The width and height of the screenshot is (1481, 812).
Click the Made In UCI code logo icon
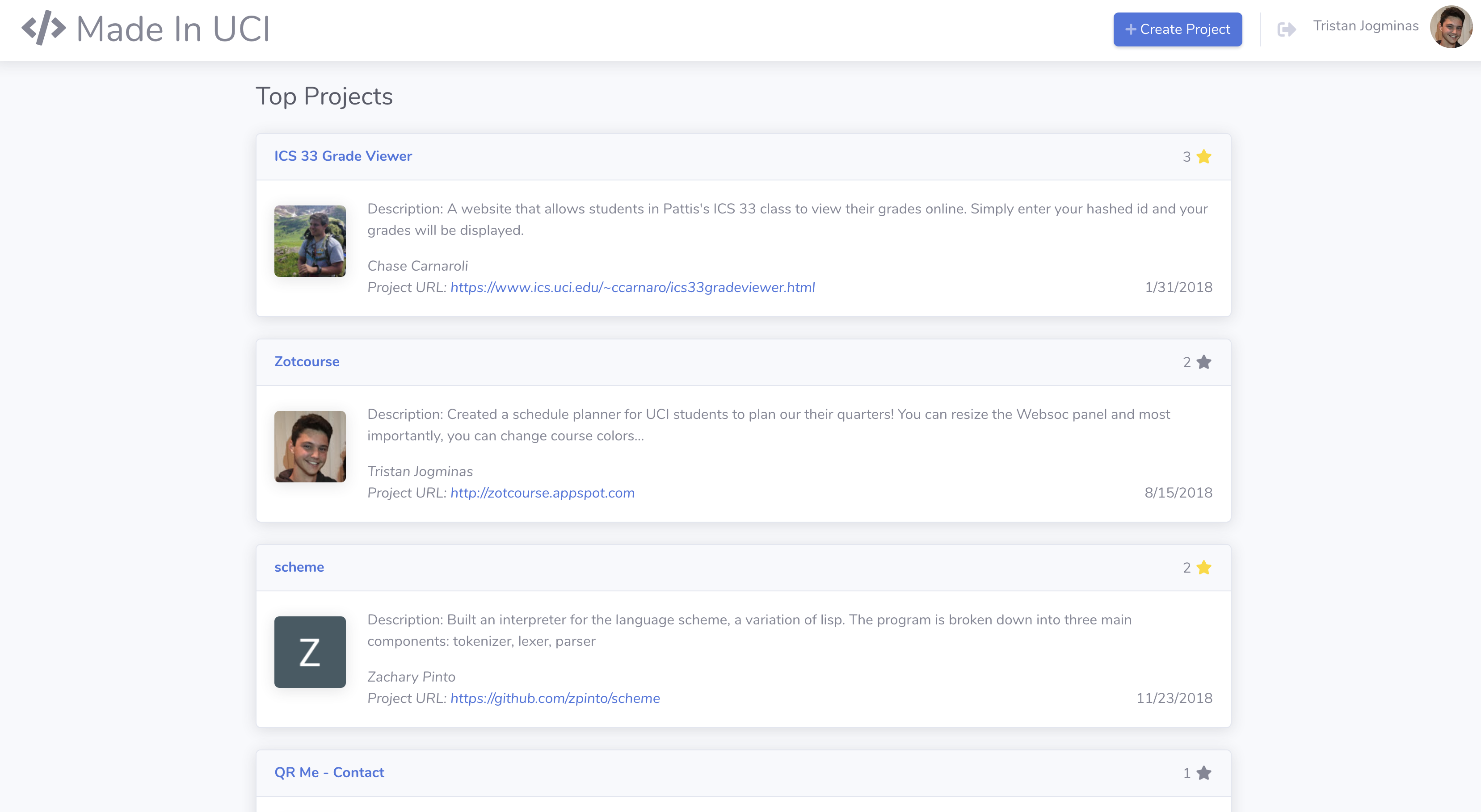pos(44,28)
